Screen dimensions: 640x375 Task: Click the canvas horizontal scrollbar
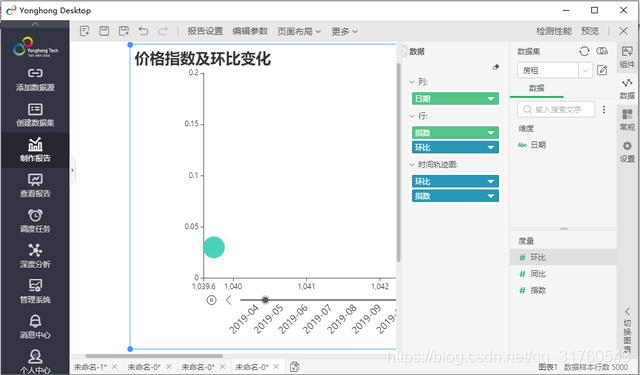(154, 356)
